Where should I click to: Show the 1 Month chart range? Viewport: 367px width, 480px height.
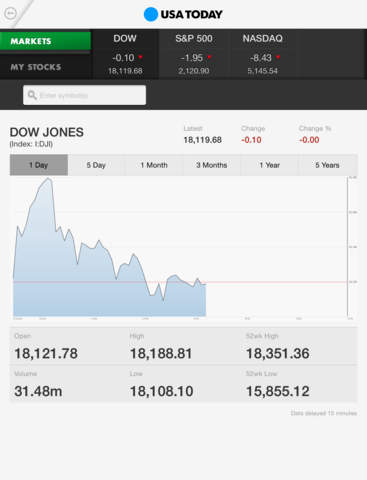point(154,165)
